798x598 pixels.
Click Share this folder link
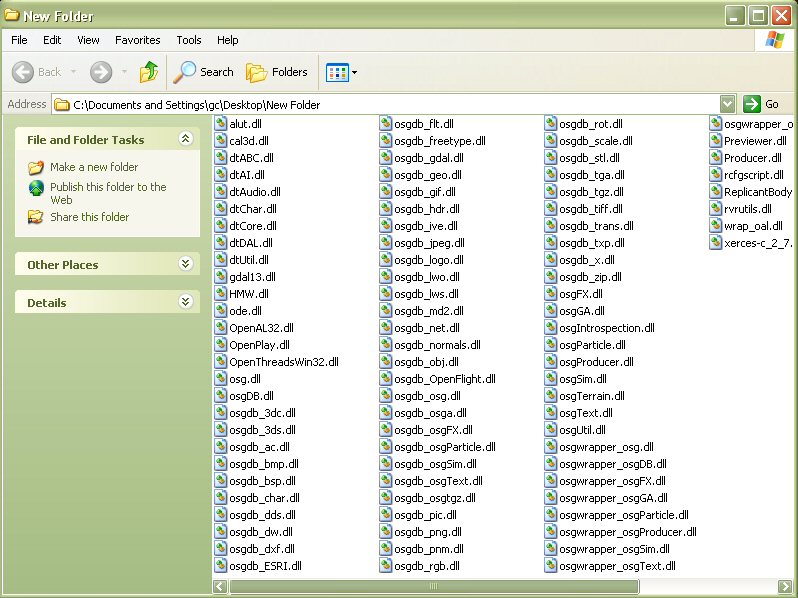tap(89, 217)
